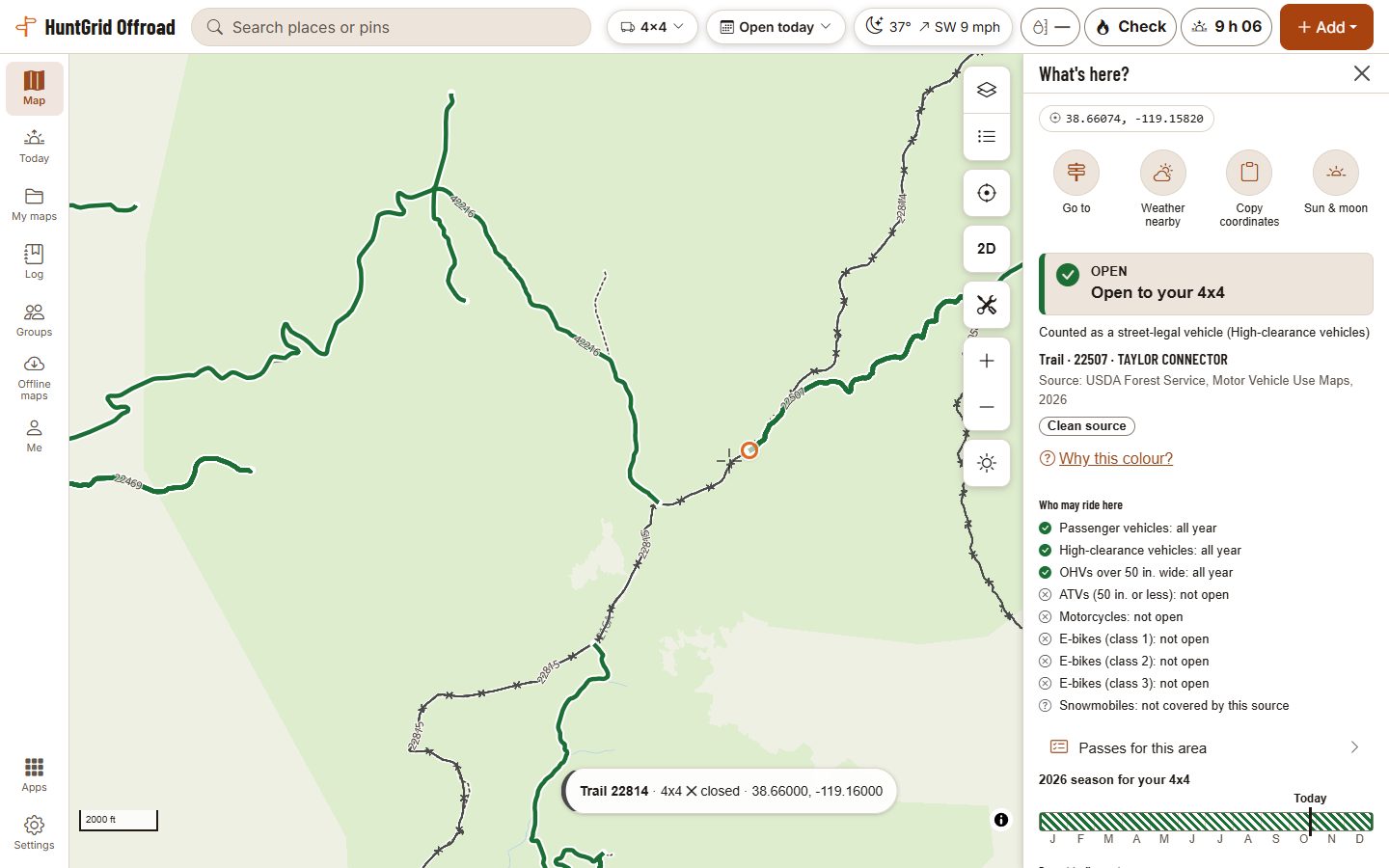
Task: Expand the 4×4 vehicle dropdown
Action: [652, 27]
